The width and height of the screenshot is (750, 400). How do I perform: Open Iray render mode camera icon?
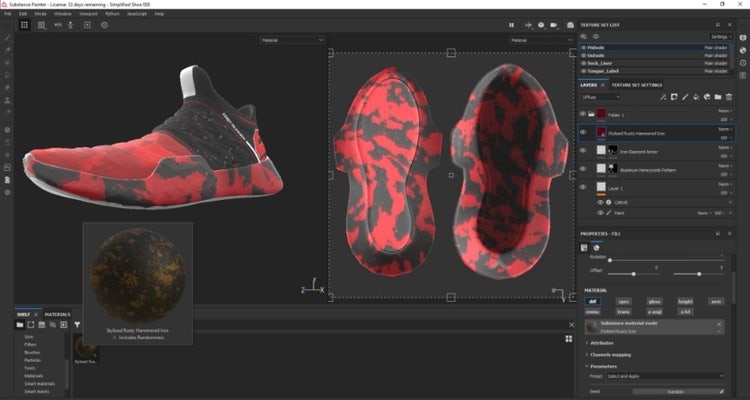tap(570, 25)
